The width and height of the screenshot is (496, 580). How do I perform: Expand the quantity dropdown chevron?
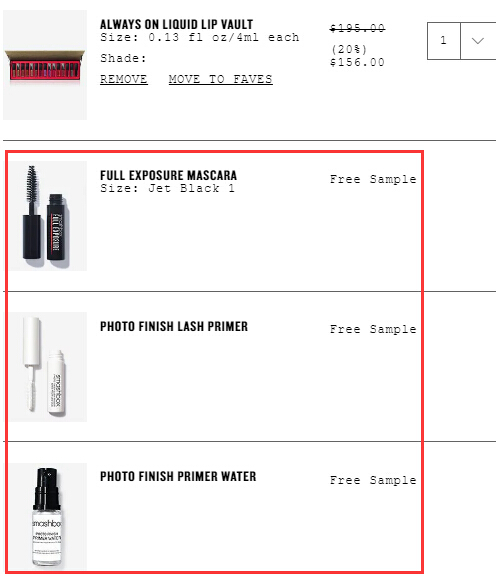pyautogui.click(x=478, y=41)
